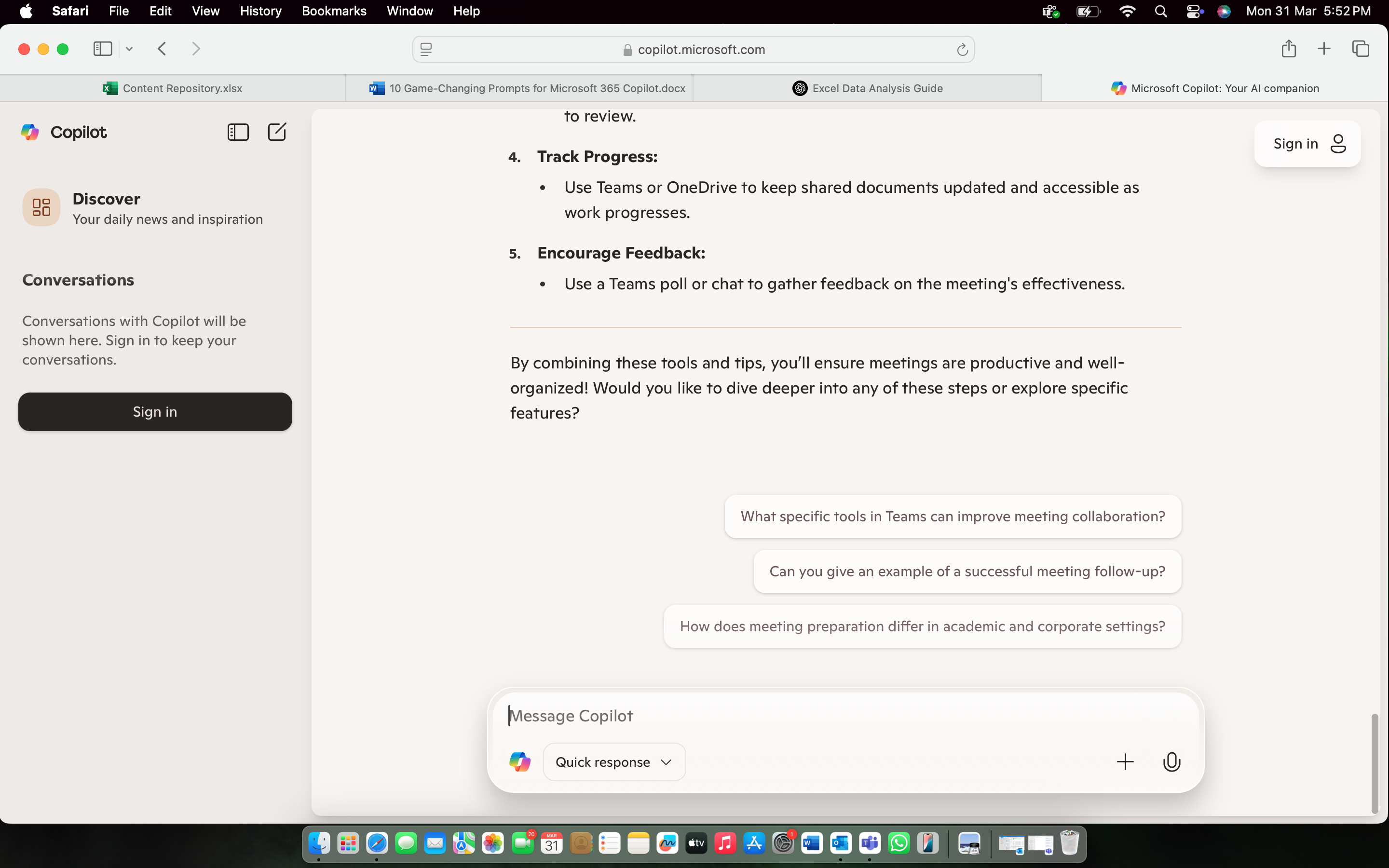Open the History menu
The image size is (1389, 868).
[260, 12]
